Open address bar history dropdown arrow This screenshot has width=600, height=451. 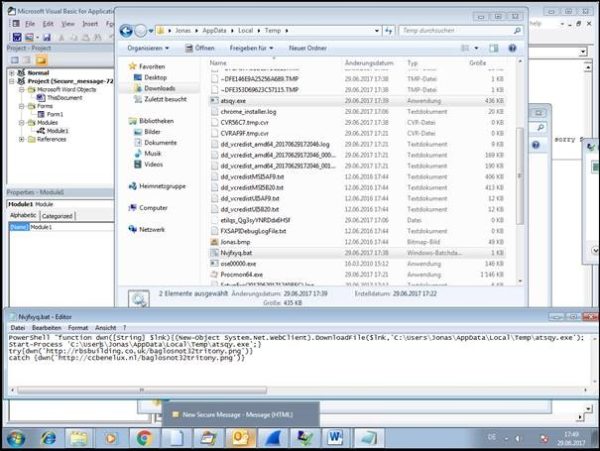377,31
